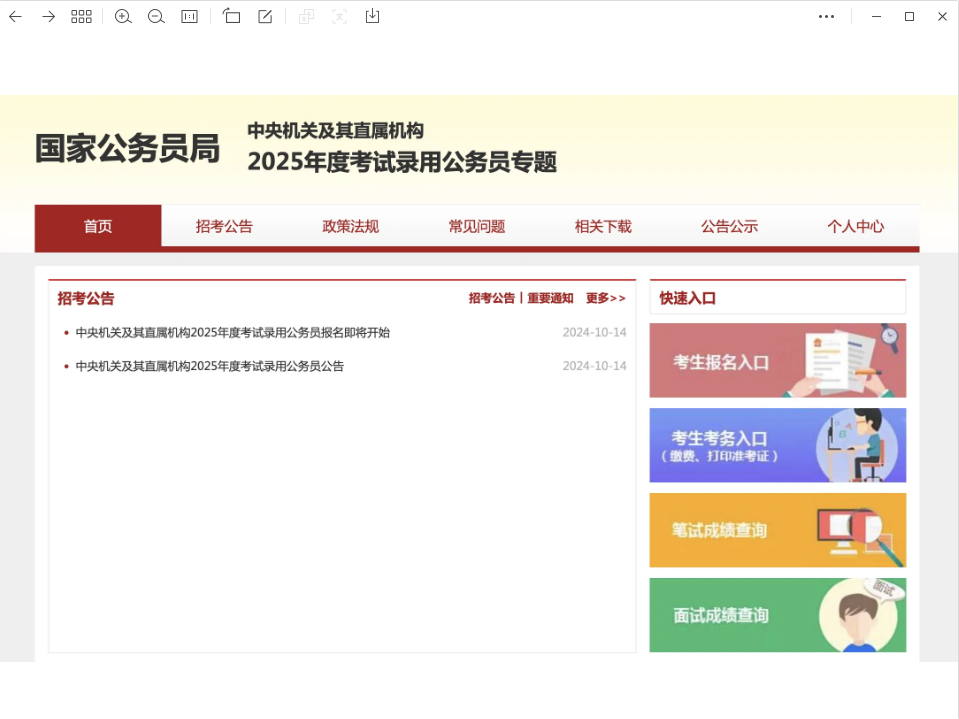Viewport: 959px width, 719px height.
Task: Go to next image with forward arrow
Action: point(48,16)
